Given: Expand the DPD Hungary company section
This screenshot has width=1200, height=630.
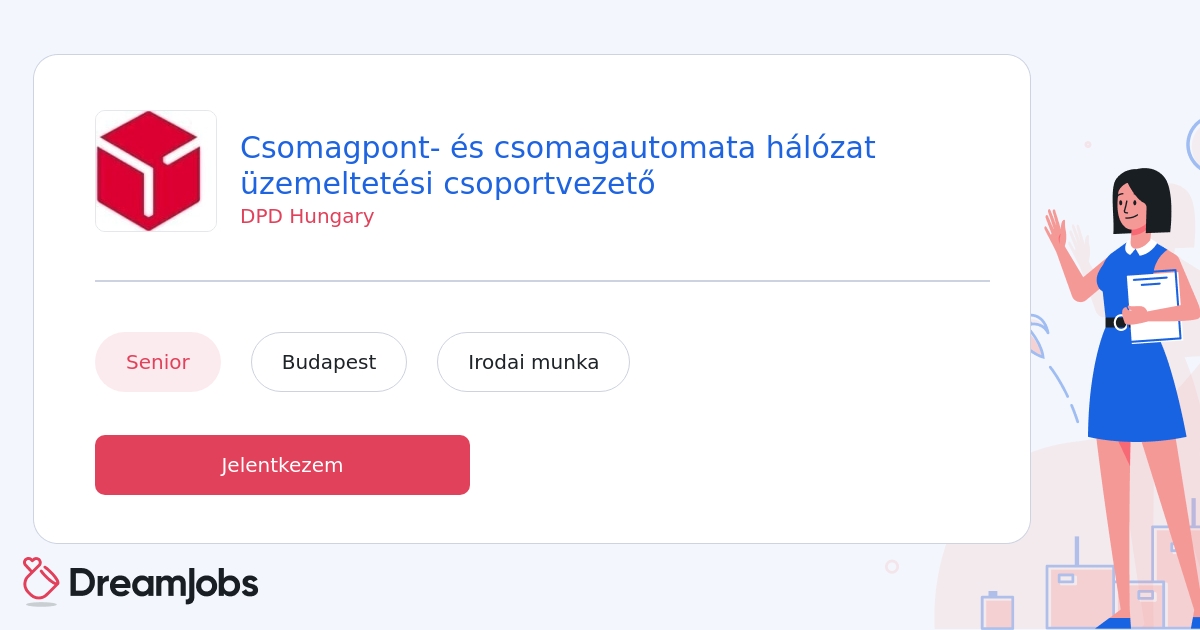Looking at the screenshot, I should (307, 216).
